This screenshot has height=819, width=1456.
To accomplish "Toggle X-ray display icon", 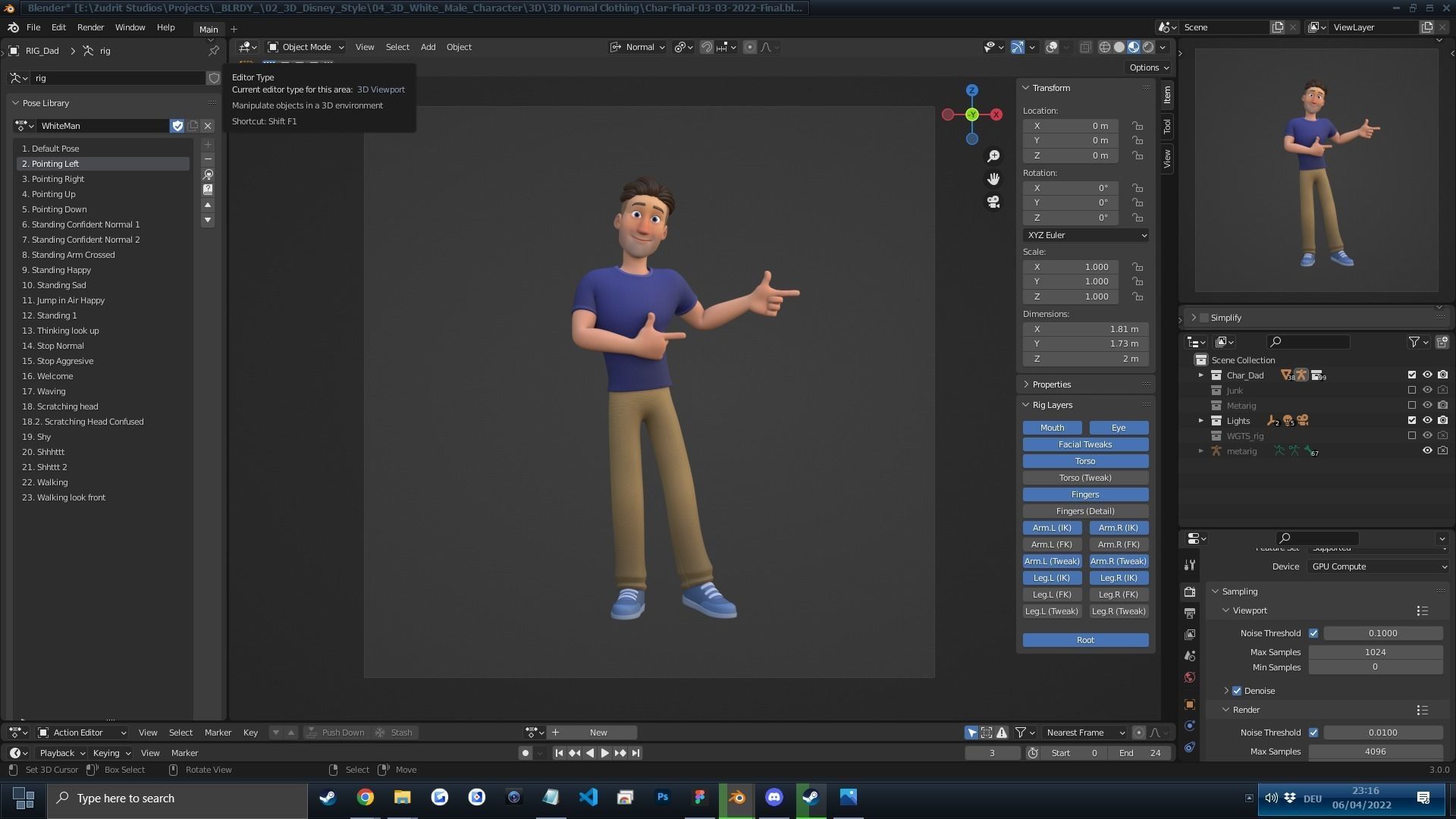I will coord(1085,47).
